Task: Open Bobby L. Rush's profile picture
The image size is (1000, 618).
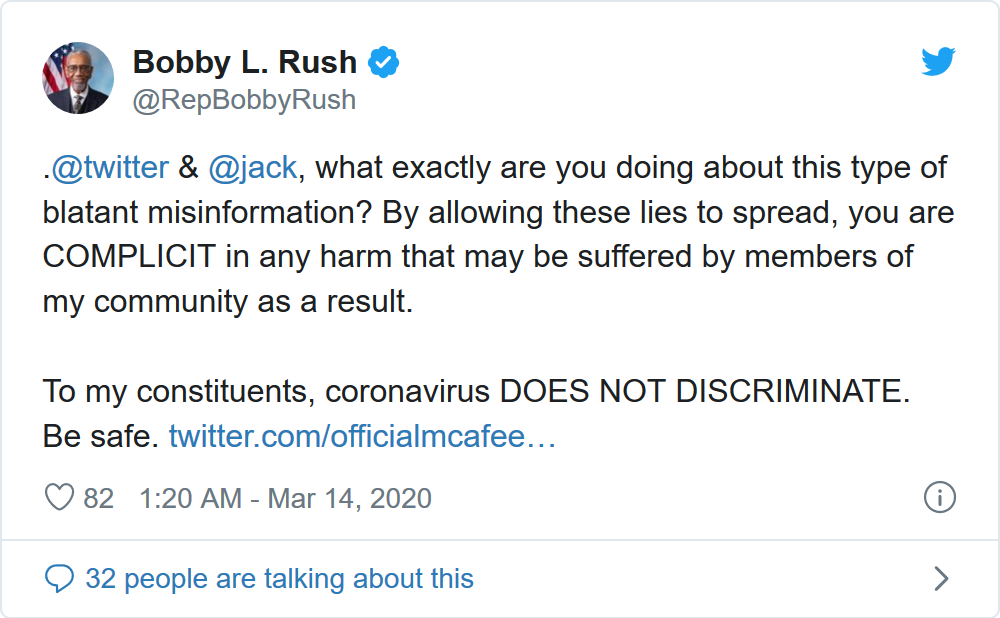Action: pyautogui.click(x=78, y=78)
